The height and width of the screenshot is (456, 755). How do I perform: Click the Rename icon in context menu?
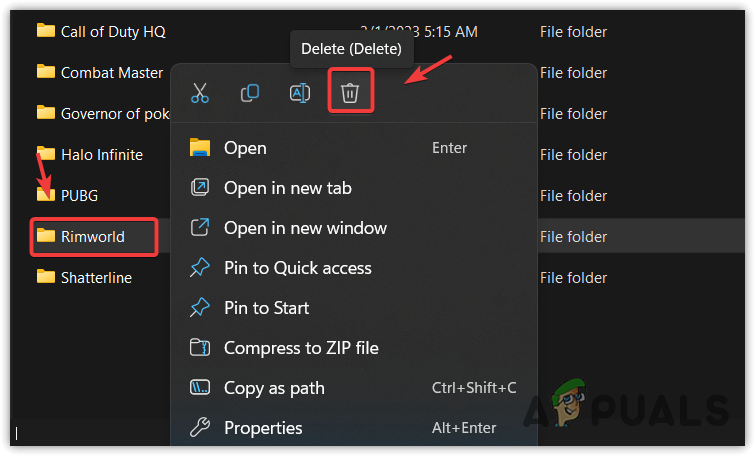coord(299,93)
